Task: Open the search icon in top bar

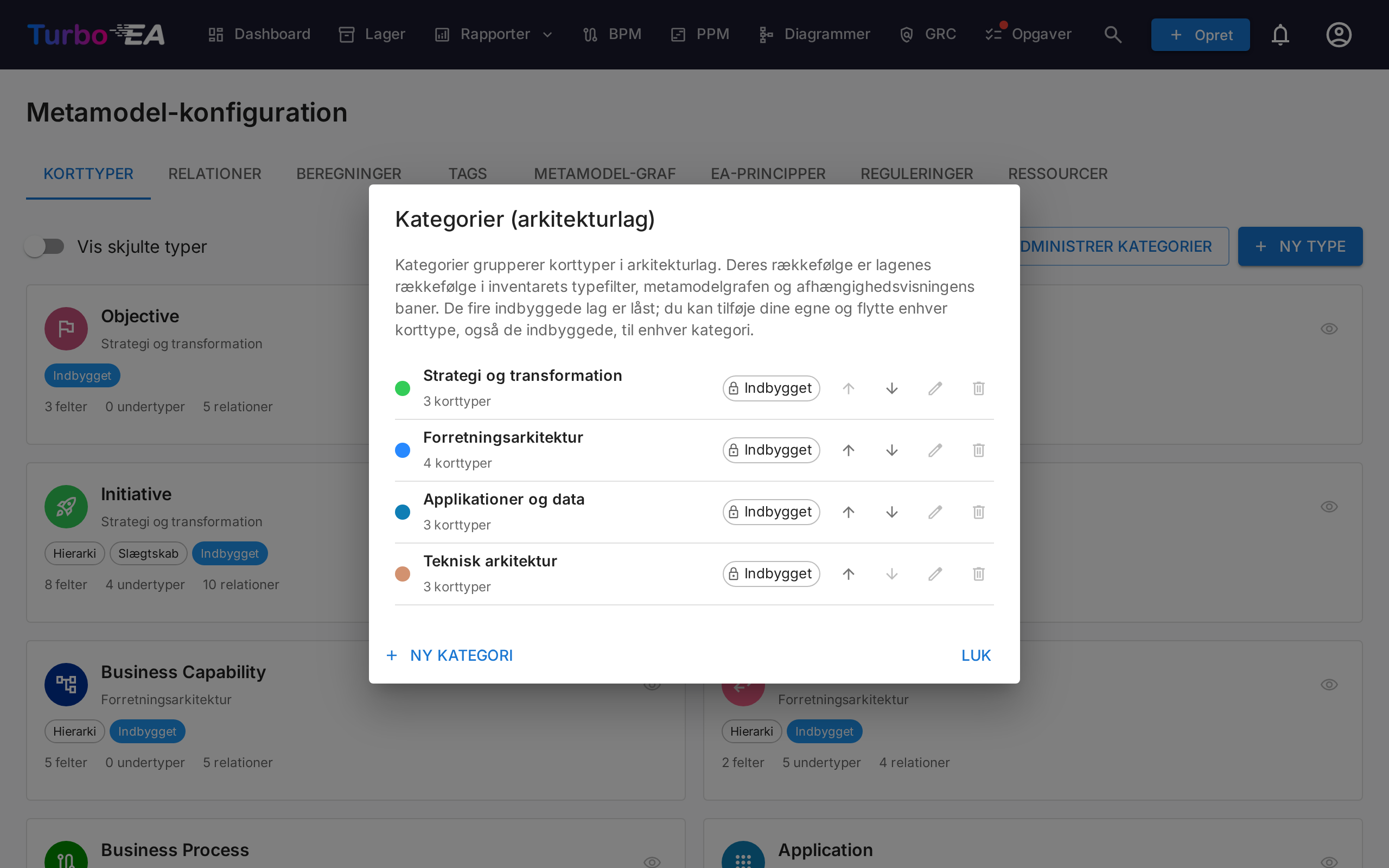Action: coord(1112,34)
